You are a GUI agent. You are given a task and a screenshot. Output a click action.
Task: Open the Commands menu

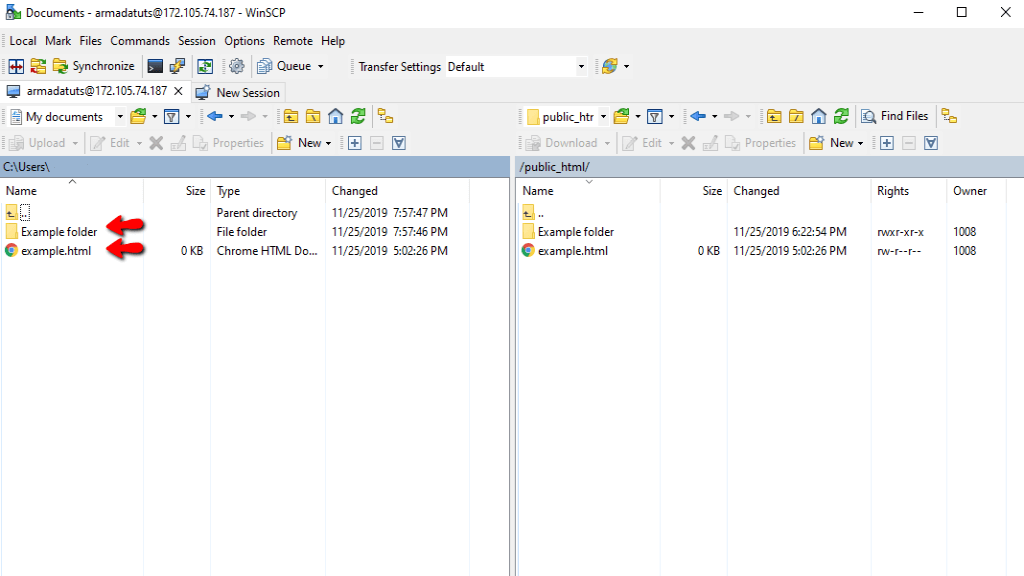coord(140,40)
